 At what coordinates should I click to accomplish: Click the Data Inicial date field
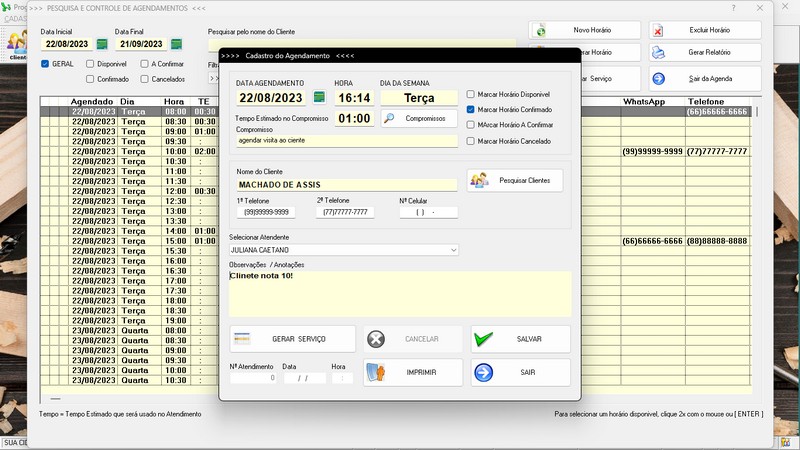(67, 44)
